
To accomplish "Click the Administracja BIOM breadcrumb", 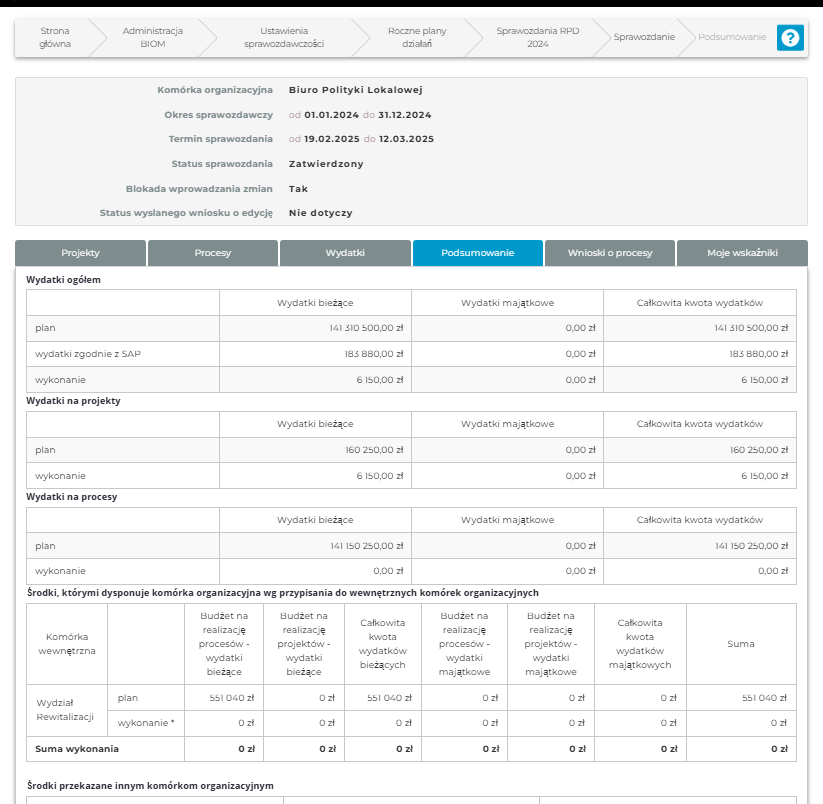I will pos(152,37).
